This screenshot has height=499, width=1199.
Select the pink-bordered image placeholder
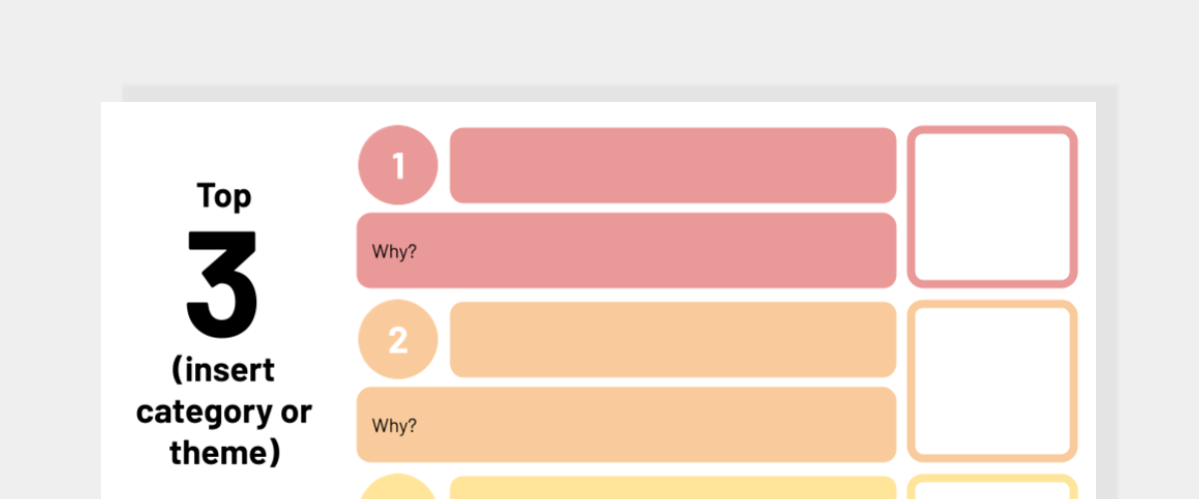(993, 207)
